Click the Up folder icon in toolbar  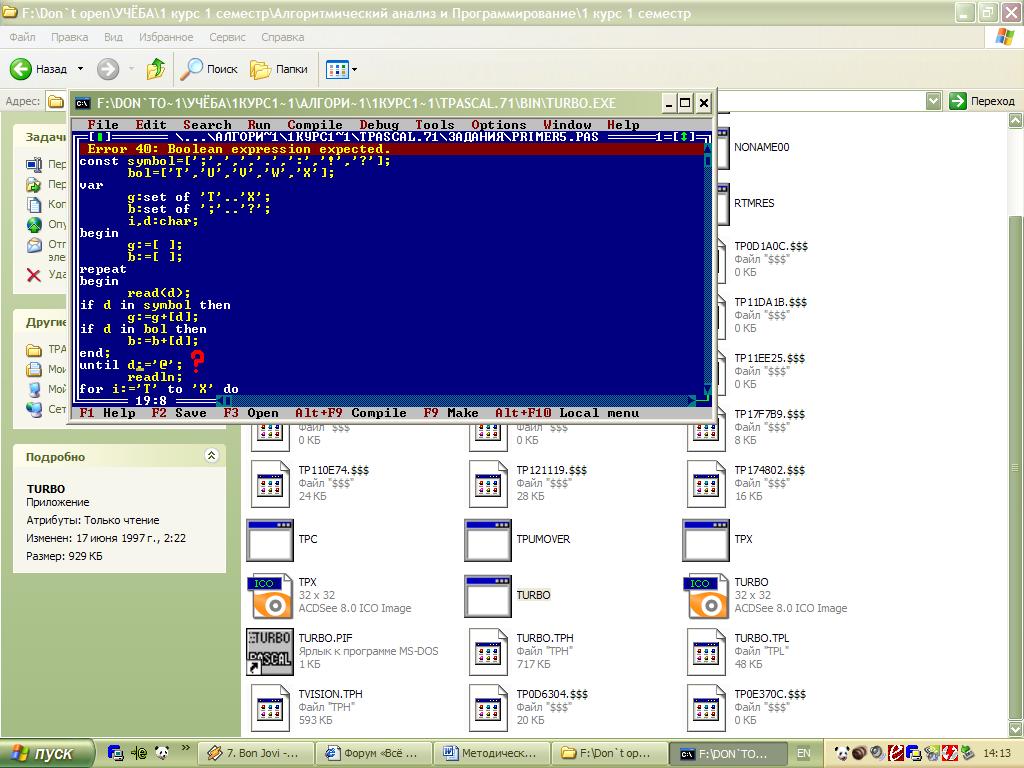point(155,69)
